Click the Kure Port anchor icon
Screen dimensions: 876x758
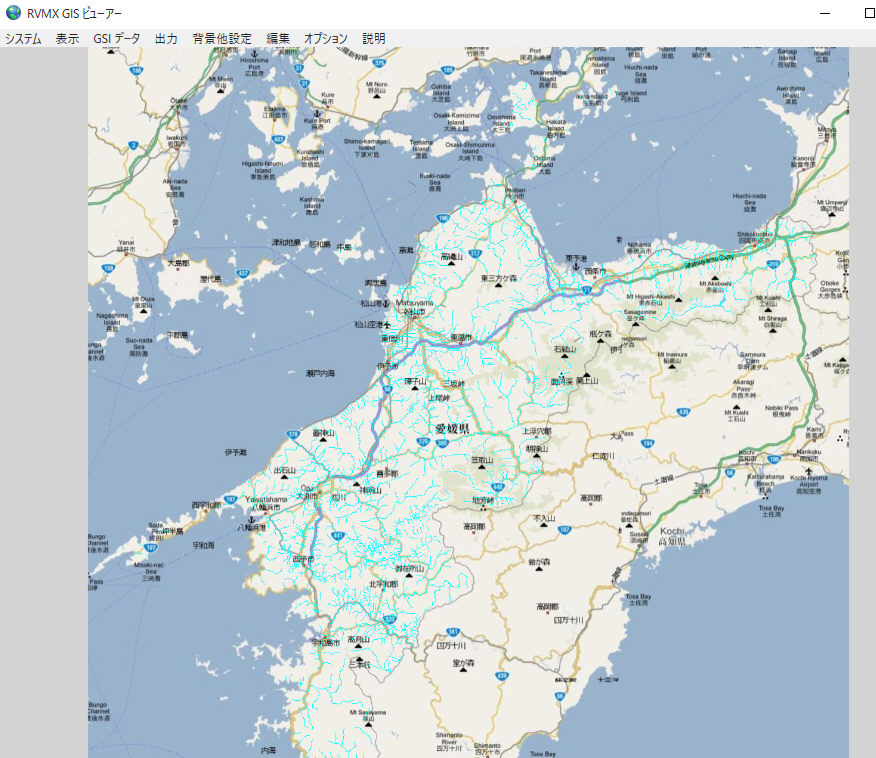pos(317,112)
